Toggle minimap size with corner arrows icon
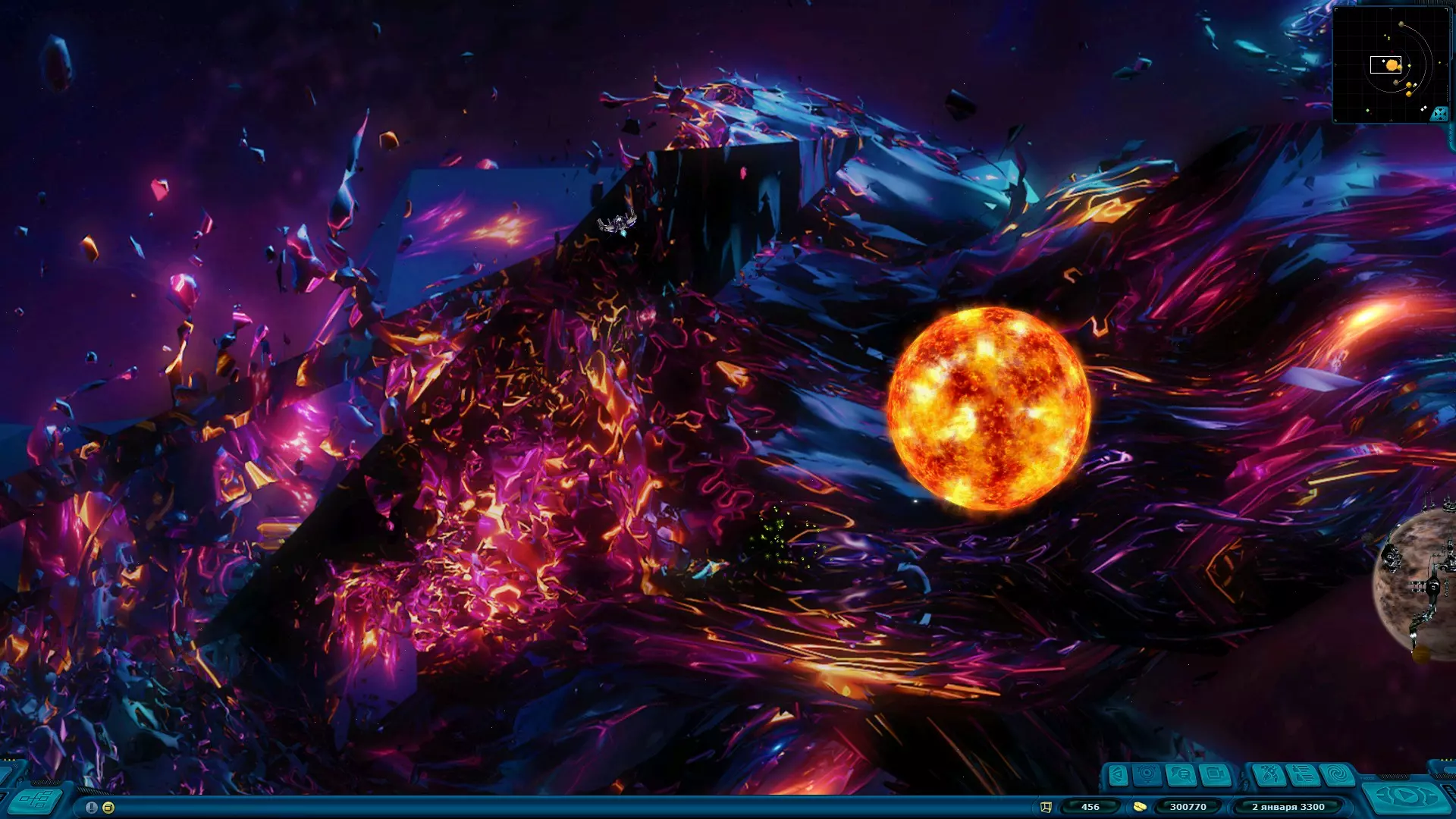Image resolution: width=1456 pixels, height=819 pixels. tap(1439, 114)
